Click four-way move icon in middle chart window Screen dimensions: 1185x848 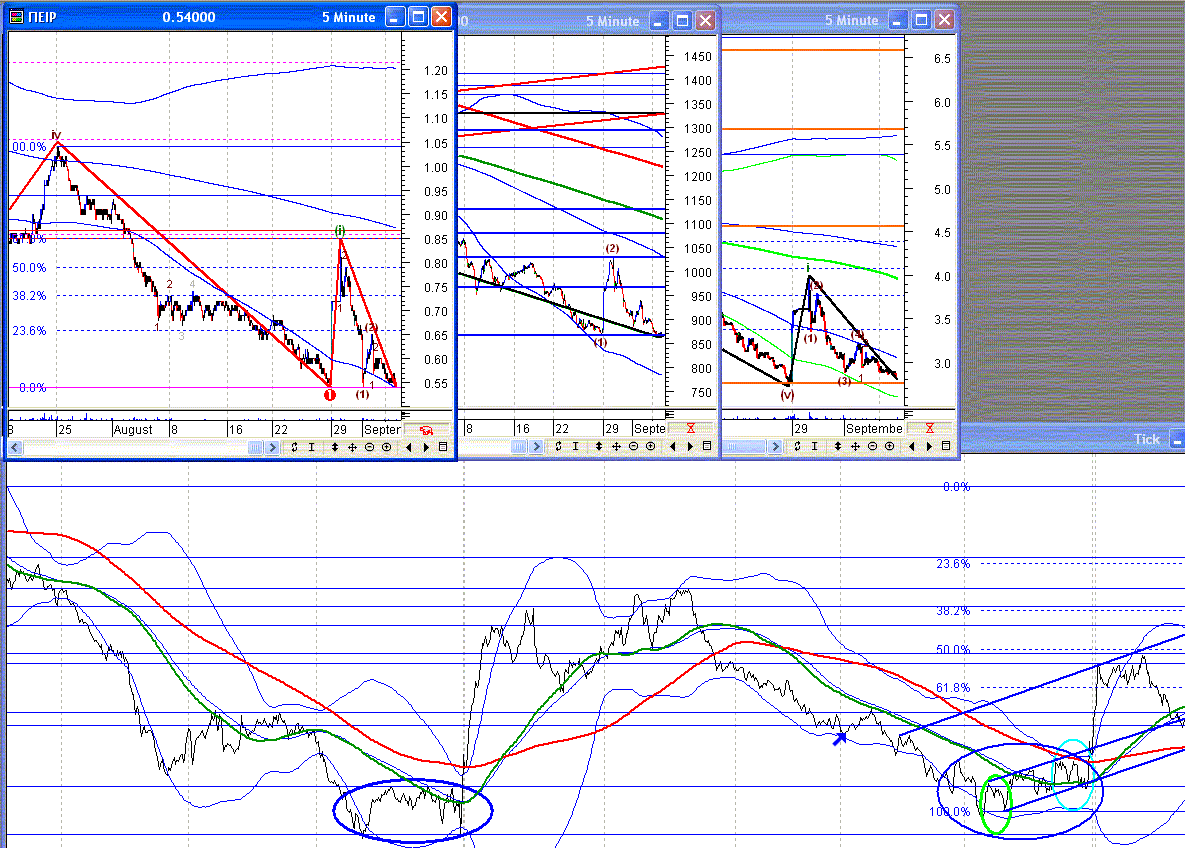coord(616,446)
